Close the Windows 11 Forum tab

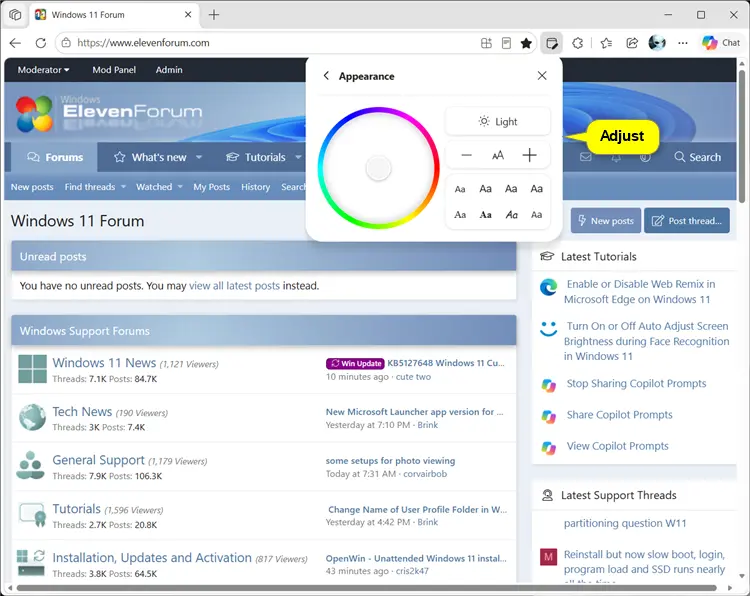tap(188, 15)
